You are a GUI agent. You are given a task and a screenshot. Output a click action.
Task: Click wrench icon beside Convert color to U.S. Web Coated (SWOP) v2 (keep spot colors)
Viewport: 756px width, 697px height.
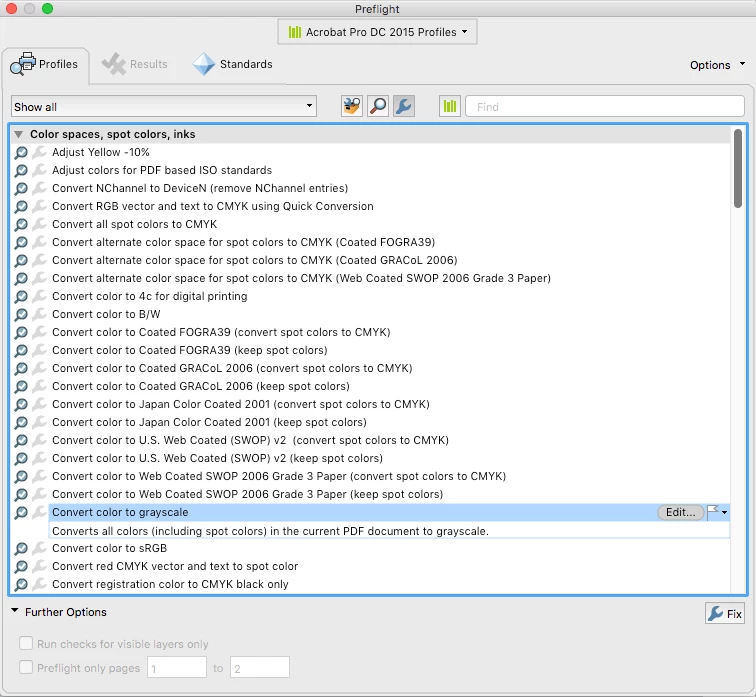coord(39,458)
